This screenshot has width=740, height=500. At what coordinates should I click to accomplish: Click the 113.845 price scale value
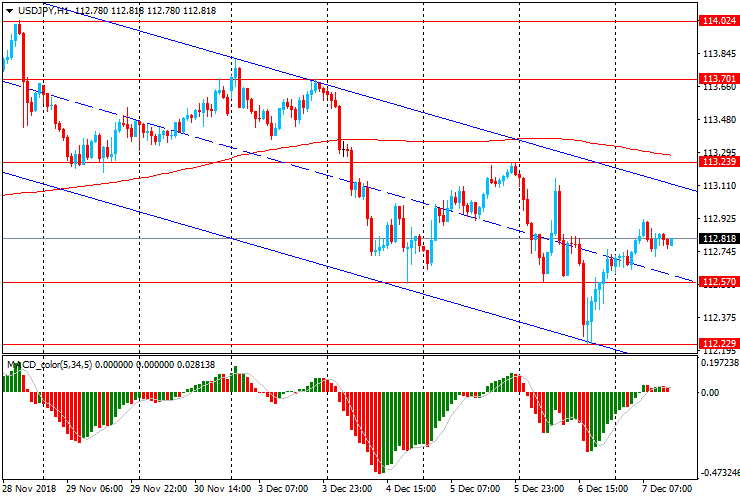(x=719, y=54)
